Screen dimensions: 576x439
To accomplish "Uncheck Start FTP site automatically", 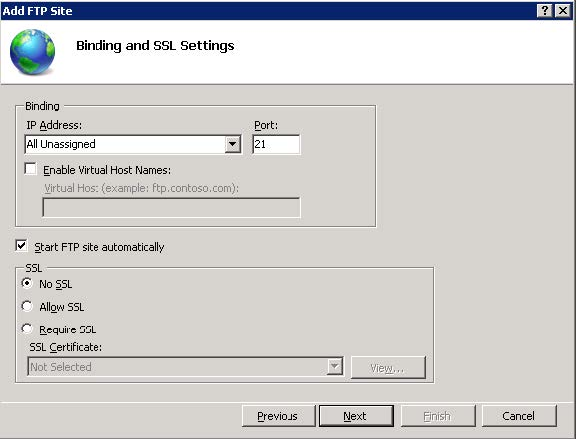I will point(21,246).
